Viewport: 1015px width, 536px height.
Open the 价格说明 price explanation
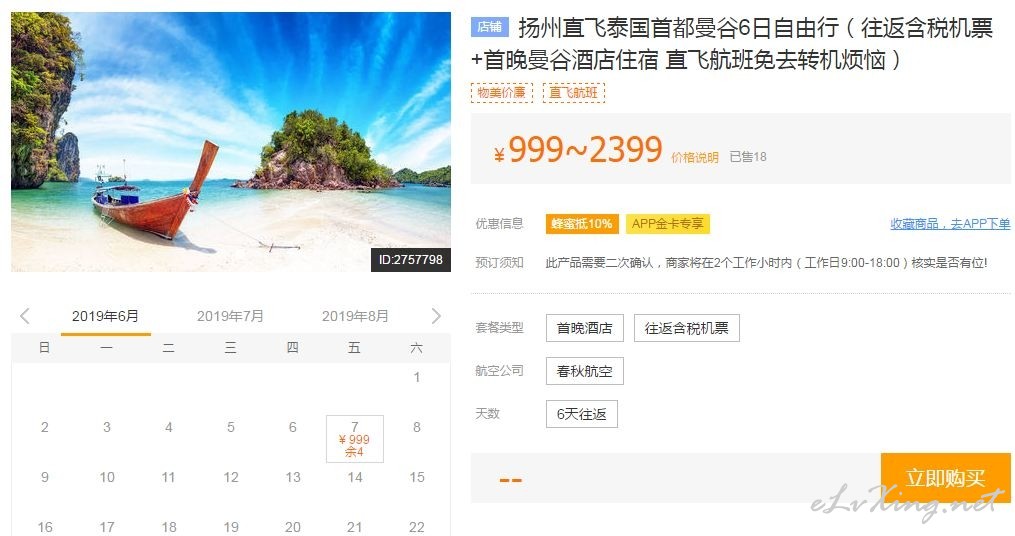[x=695, y=157]
